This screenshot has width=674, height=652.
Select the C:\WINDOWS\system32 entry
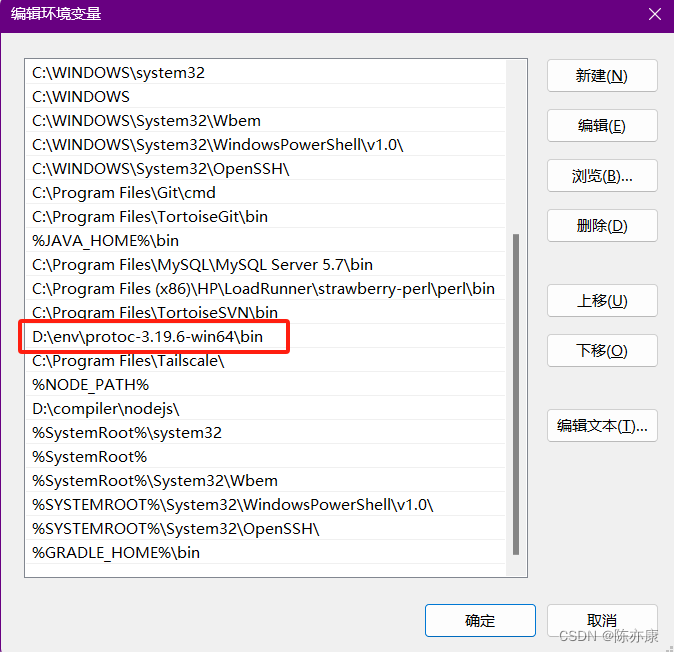click(265, 73)
